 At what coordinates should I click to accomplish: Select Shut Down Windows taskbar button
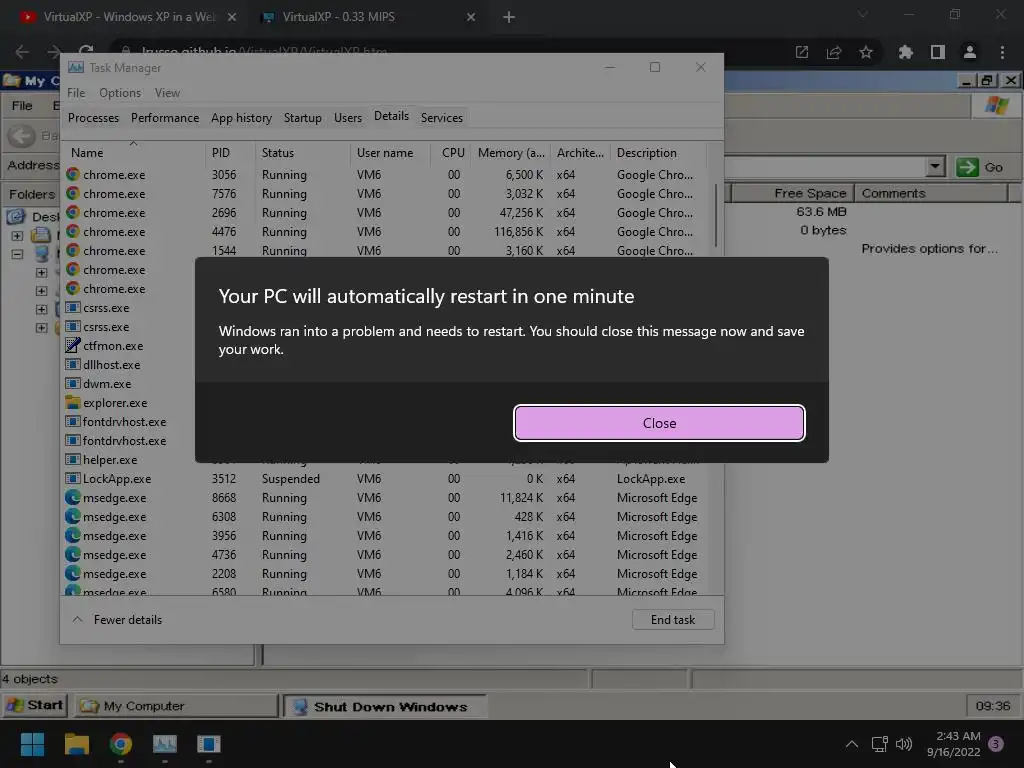(385, 706)
